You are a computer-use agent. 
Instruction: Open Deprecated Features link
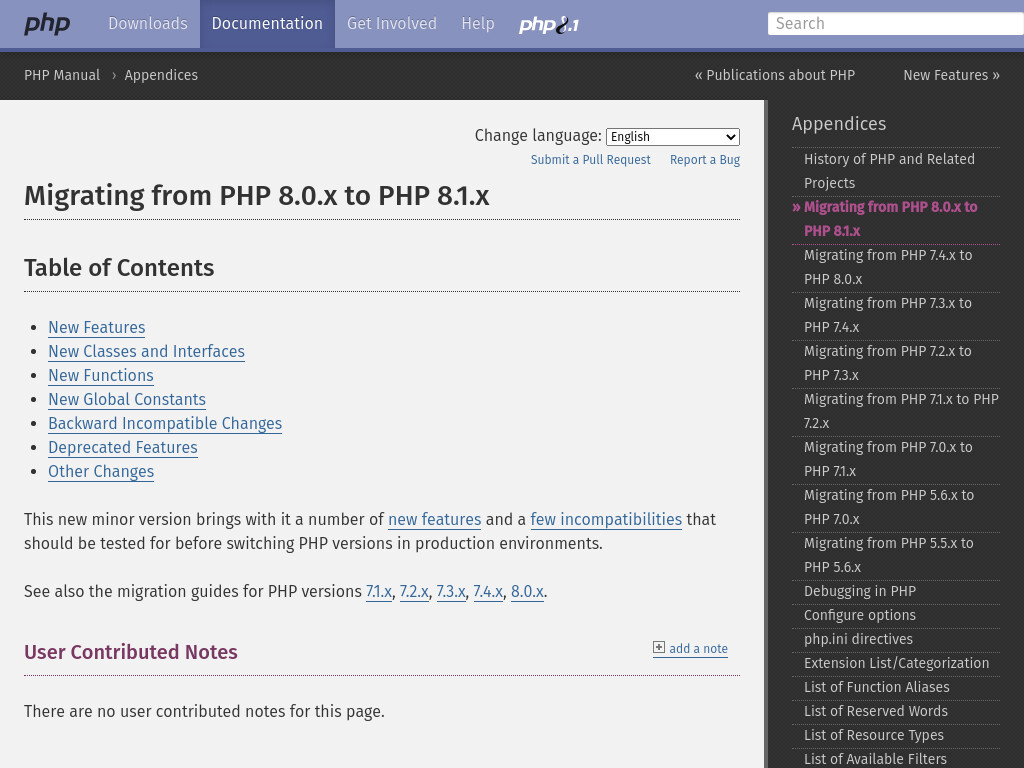coord(123,448)
